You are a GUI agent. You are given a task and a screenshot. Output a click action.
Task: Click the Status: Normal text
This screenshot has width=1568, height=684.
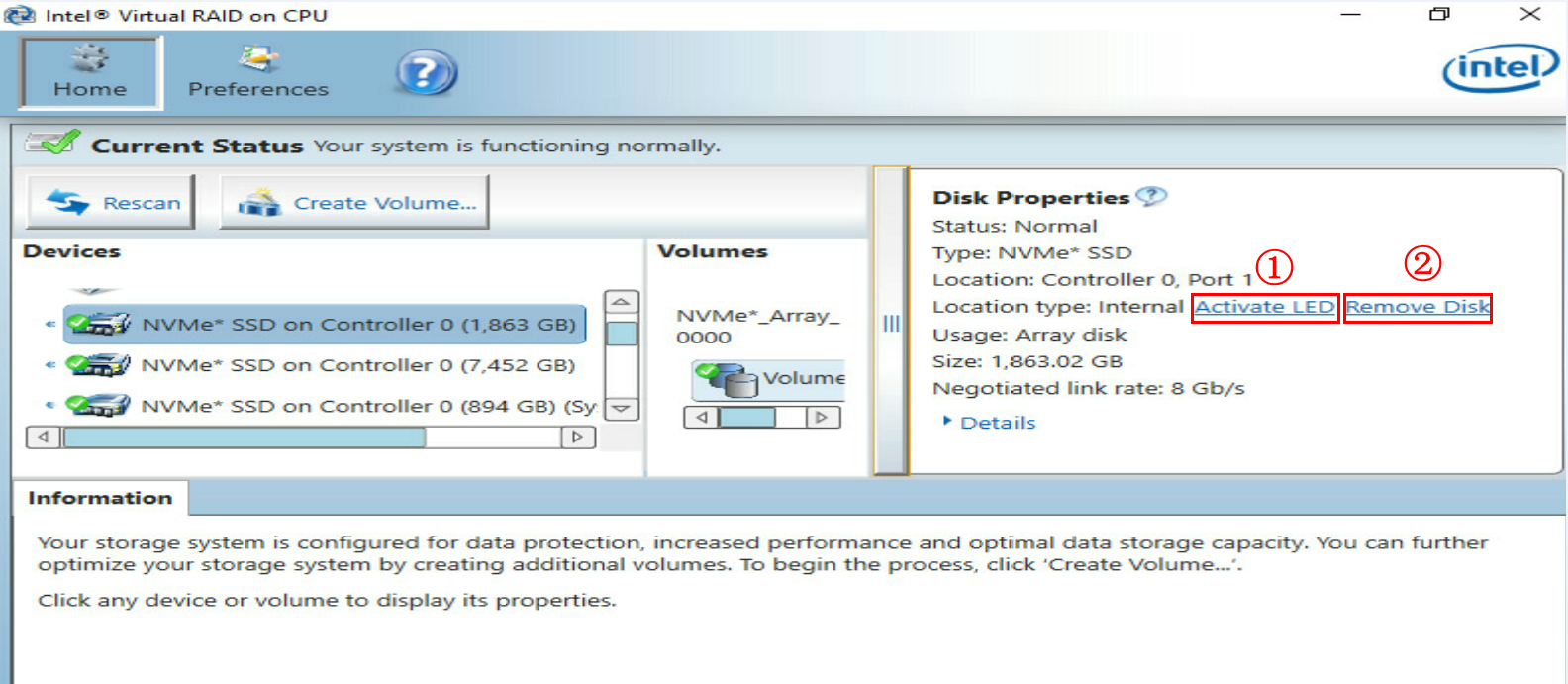1015,226
